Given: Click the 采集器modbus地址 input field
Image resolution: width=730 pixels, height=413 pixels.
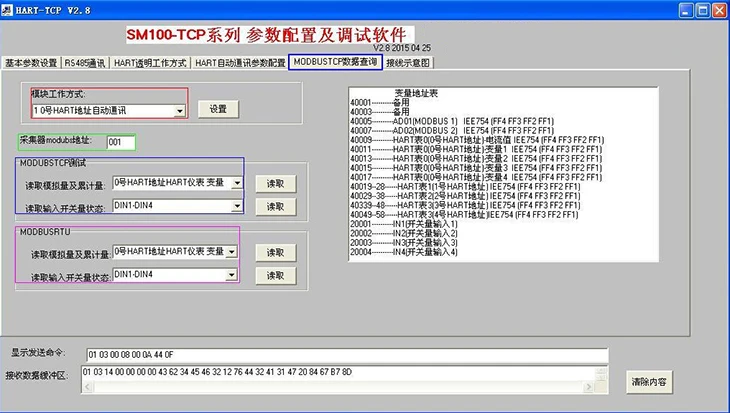Looking at the screenshot, I should coord(121,142).
